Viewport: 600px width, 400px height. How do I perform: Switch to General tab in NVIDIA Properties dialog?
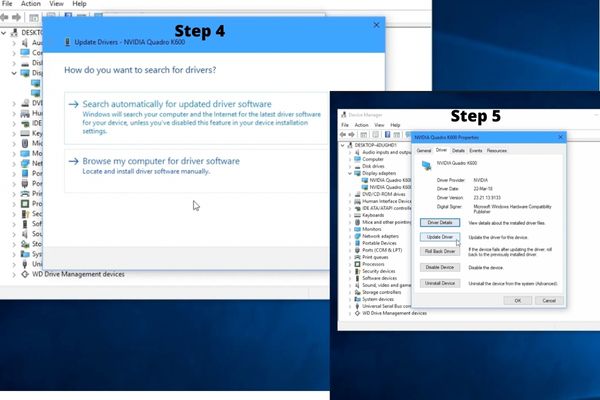point(424,151)
